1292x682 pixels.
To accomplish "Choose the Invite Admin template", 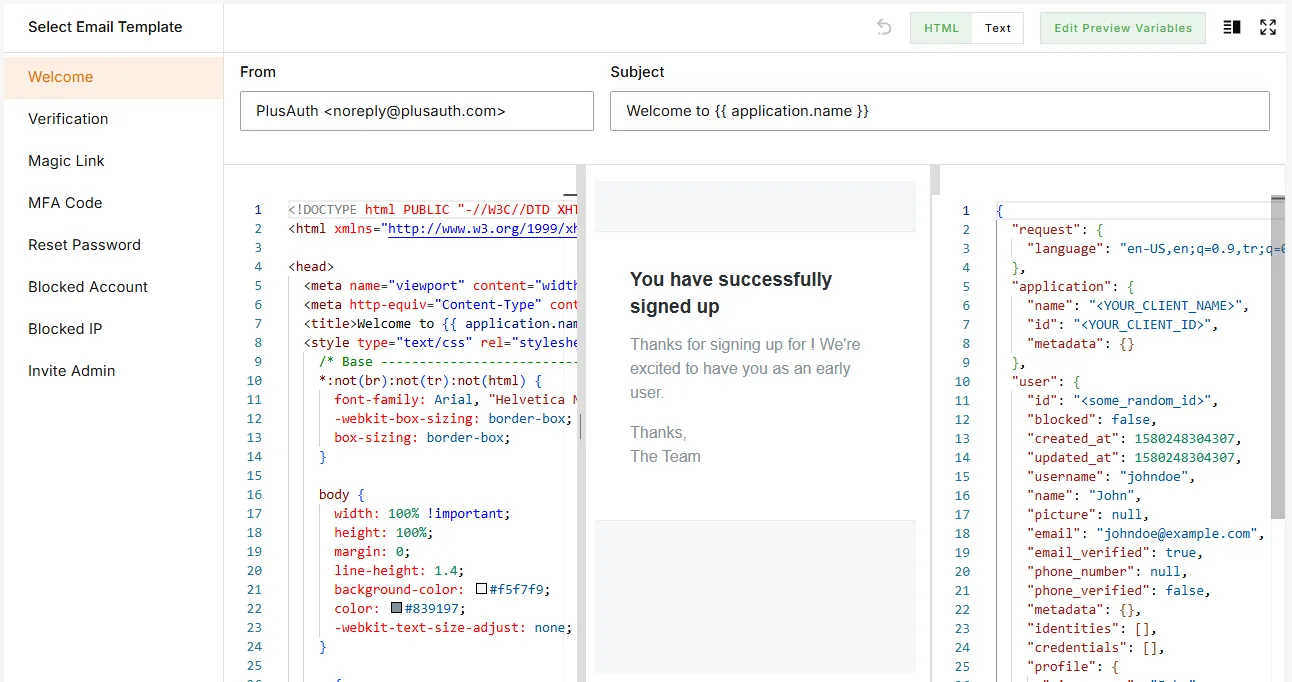I will pyautogui.click(x=71, y=371).
